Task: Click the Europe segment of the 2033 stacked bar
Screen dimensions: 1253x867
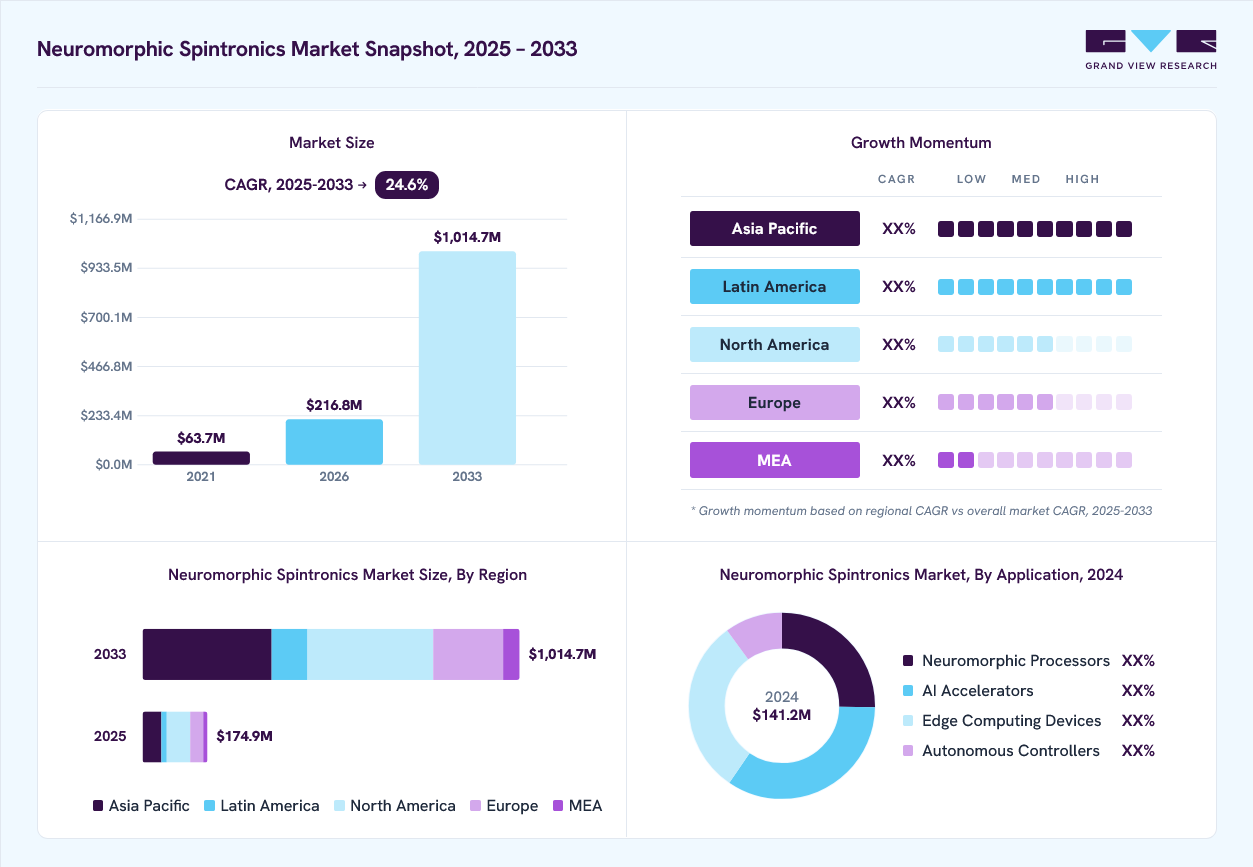Action: (468, 655)
